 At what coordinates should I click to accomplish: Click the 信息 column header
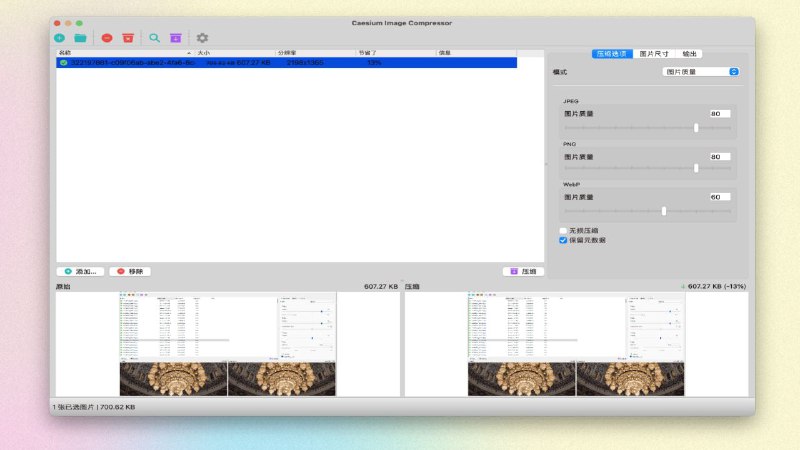(477, 53)
